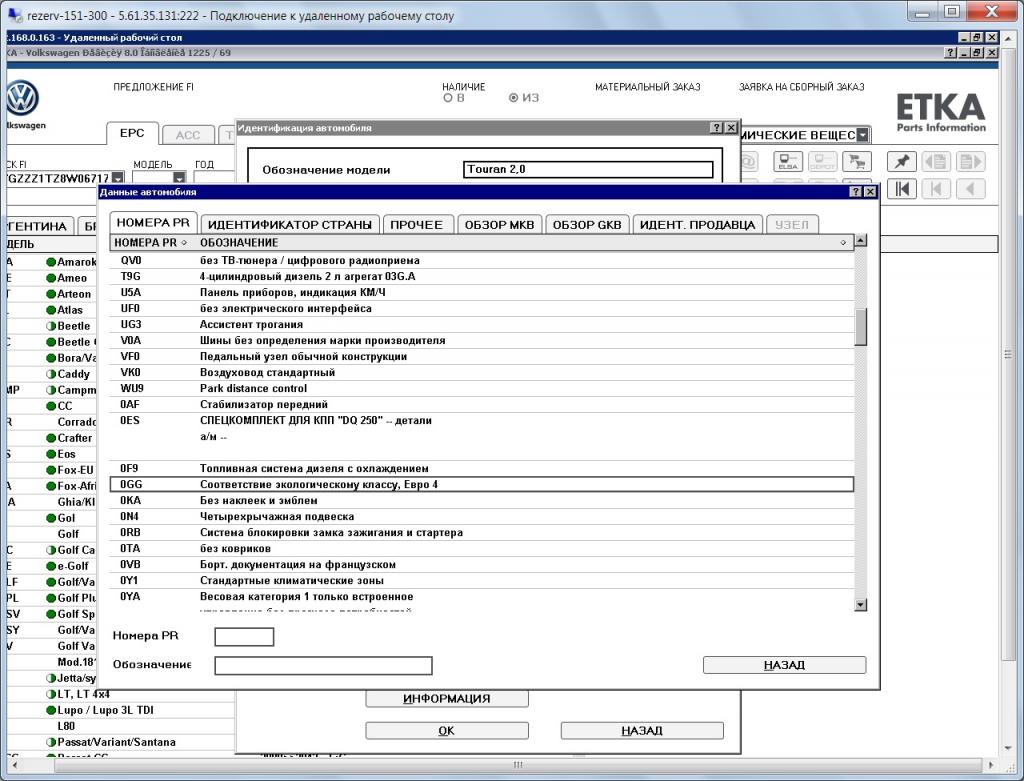
Task: Click the help icon in Идентификация автомобиля title
Action: (x=717, y=128)
